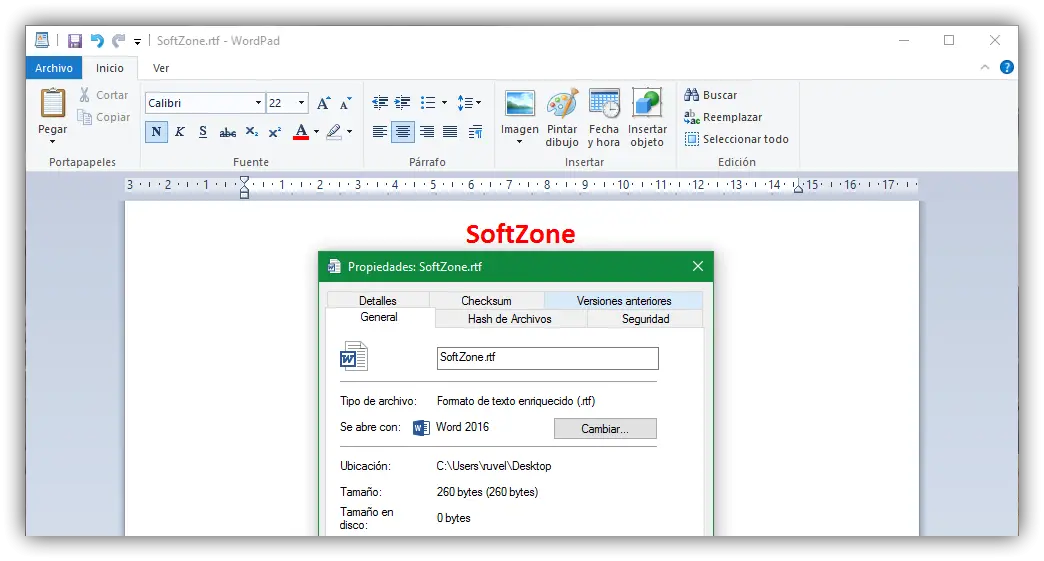1044x561 pixels.
Task: Click the Insertar objeto icon
Action: click(647, 118)
